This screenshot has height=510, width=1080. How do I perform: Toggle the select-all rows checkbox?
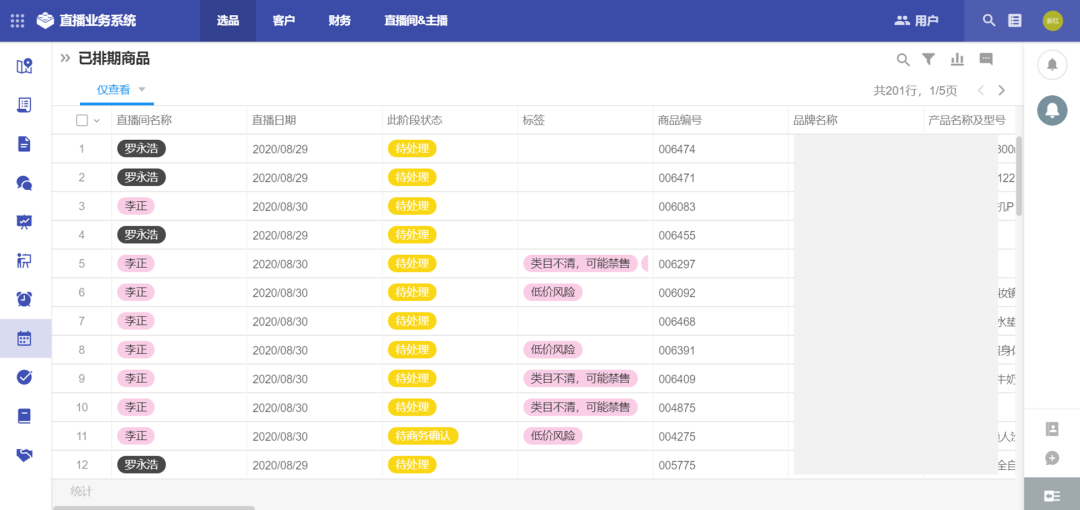click(82, 120)
